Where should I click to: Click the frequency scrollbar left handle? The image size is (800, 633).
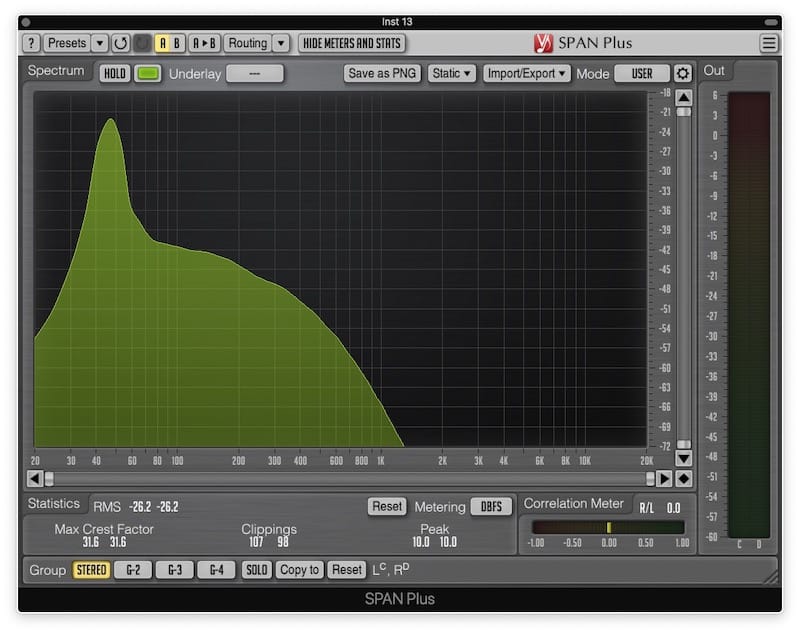pyautogui.click(x=49, y=478)
